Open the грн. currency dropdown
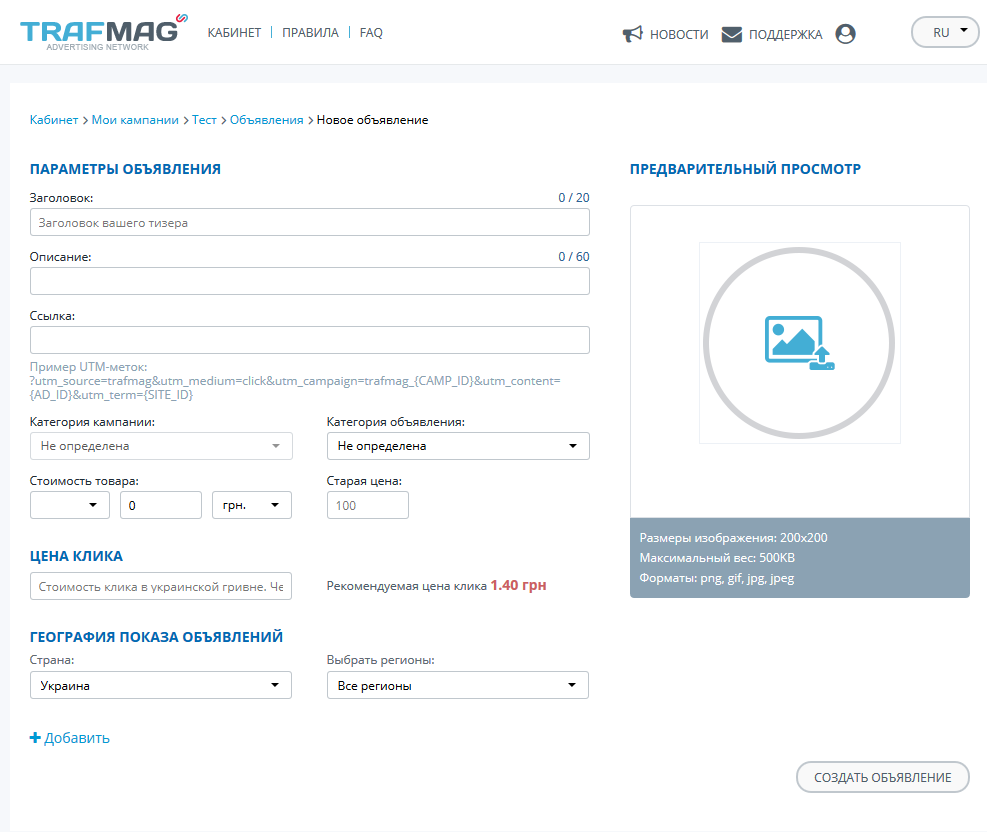 252,506
